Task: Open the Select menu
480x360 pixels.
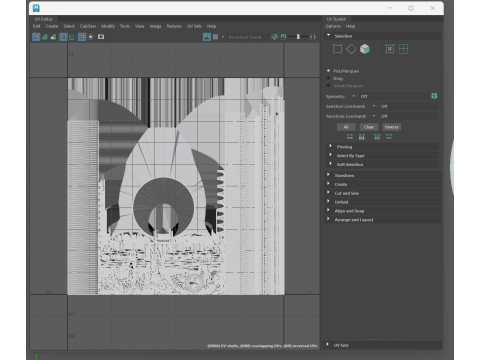Action: (x=69, y=26)
